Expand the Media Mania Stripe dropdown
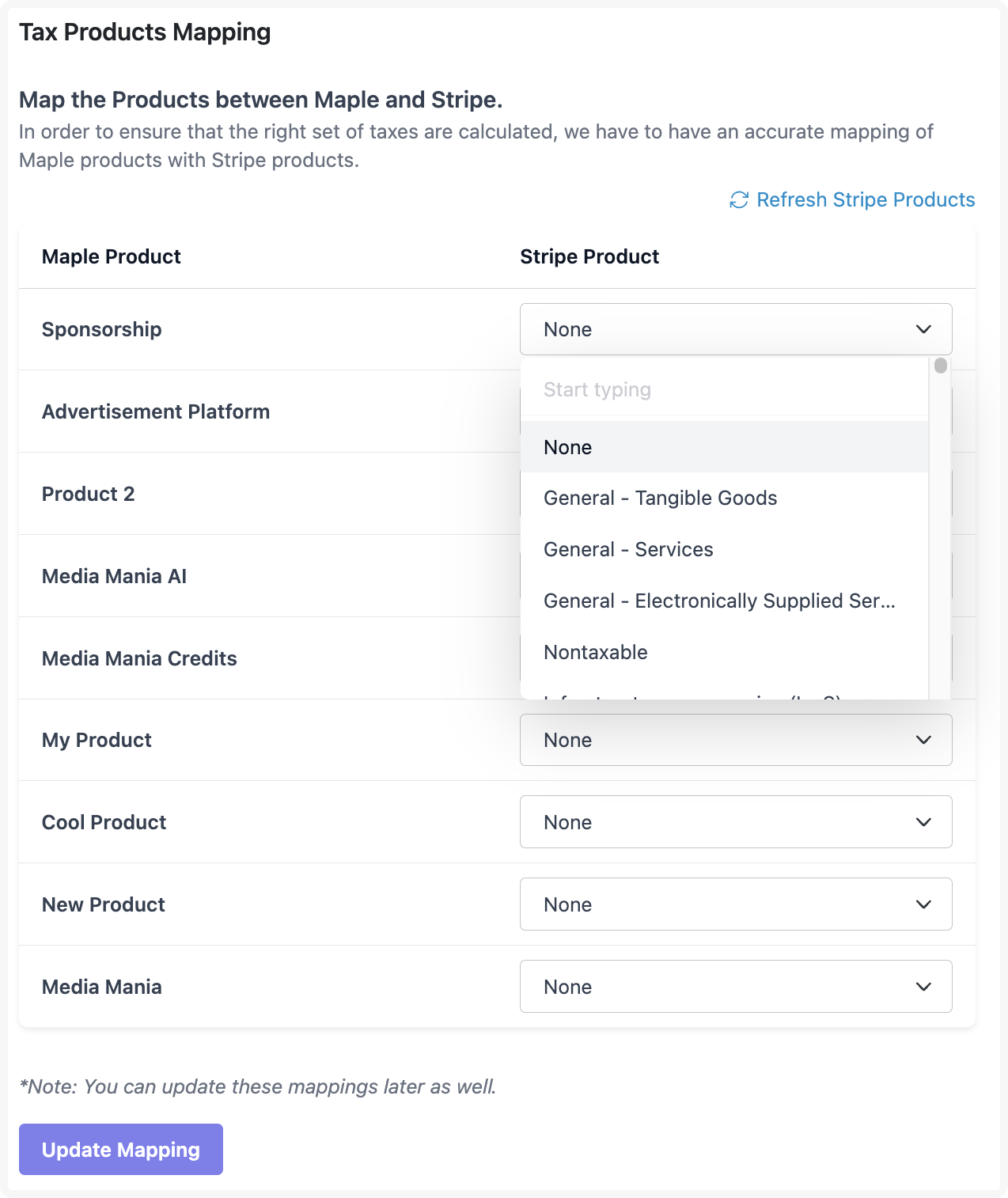 [734, 987]
